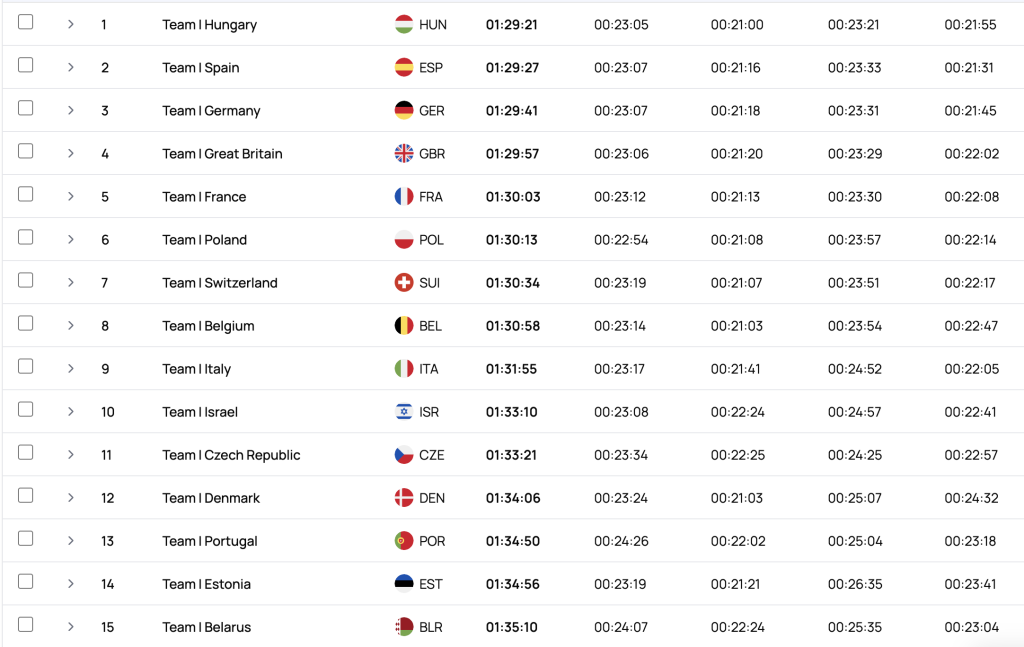Tick the checkbox for Team I France
The height and width of the screenshot is (647, 1024).
[25, 194]
